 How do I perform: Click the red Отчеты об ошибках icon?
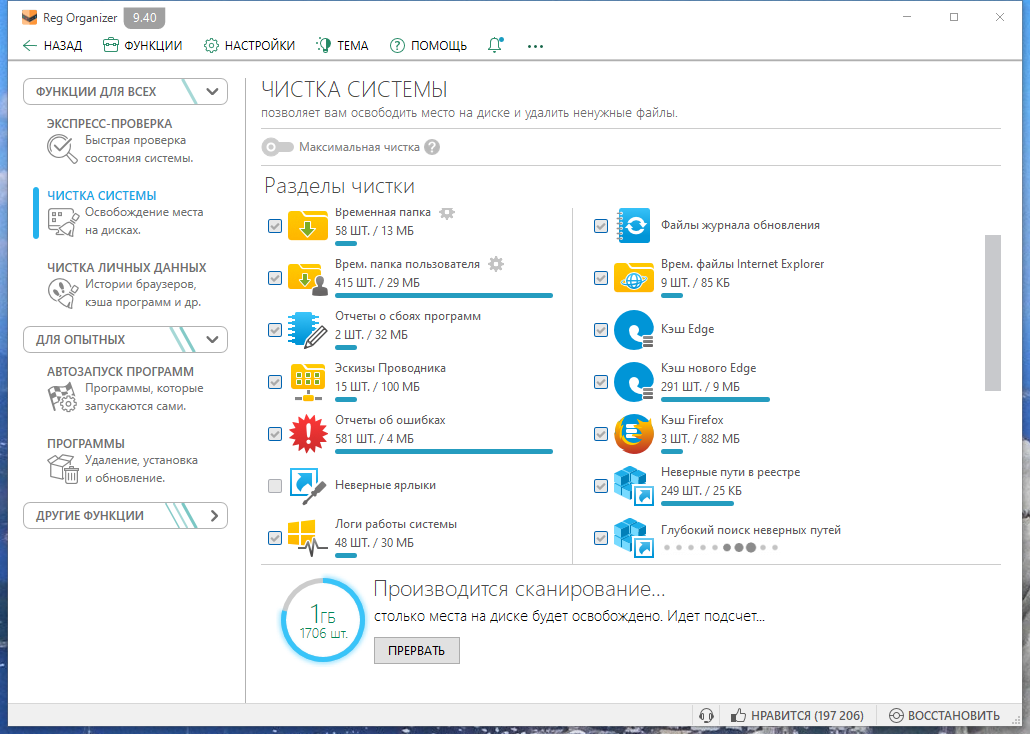coord(307,434)
